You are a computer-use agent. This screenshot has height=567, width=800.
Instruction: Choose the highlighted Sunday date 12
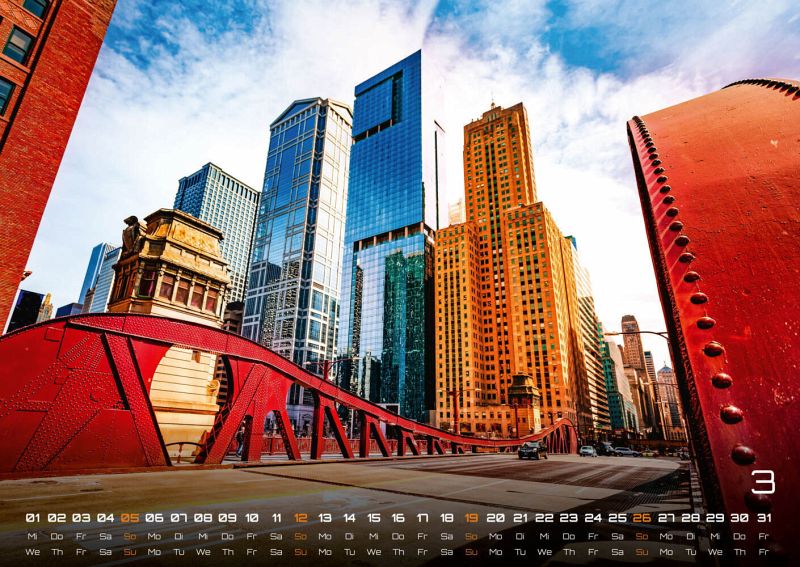click(300, 518)
